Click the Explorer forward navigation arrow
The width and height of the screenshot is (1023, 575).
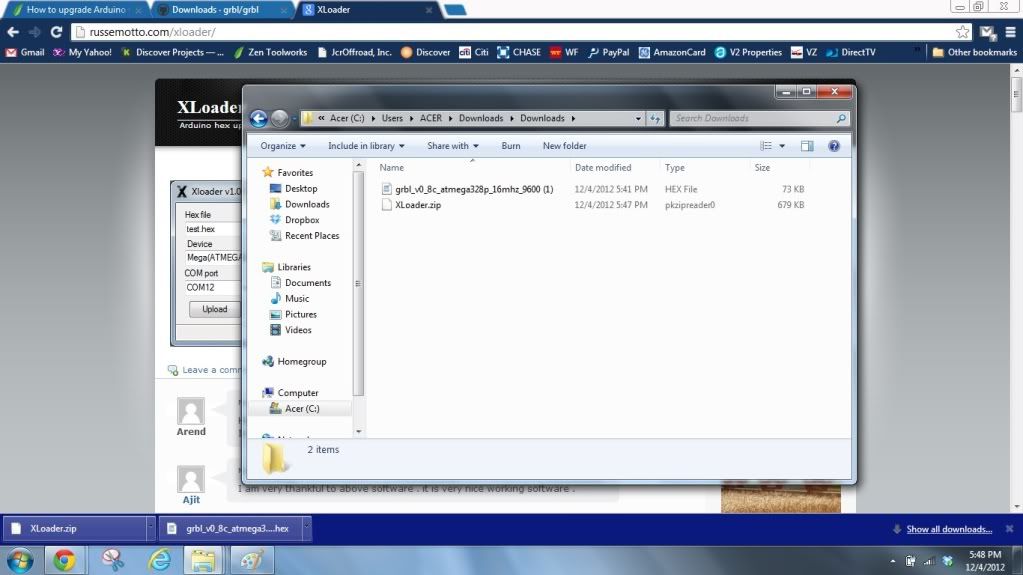pos(280,118)
